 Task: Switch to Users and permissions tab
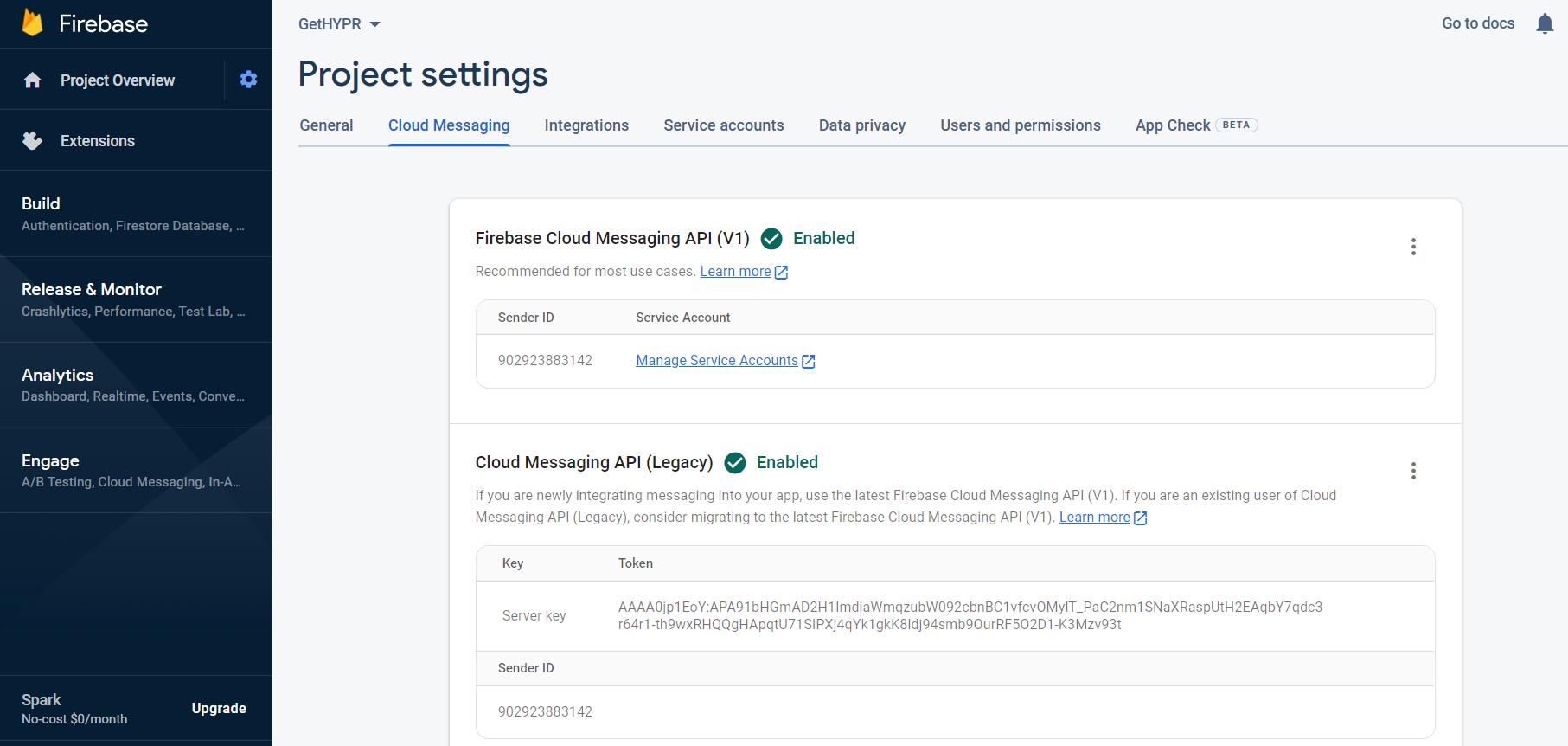[1021, 125]
